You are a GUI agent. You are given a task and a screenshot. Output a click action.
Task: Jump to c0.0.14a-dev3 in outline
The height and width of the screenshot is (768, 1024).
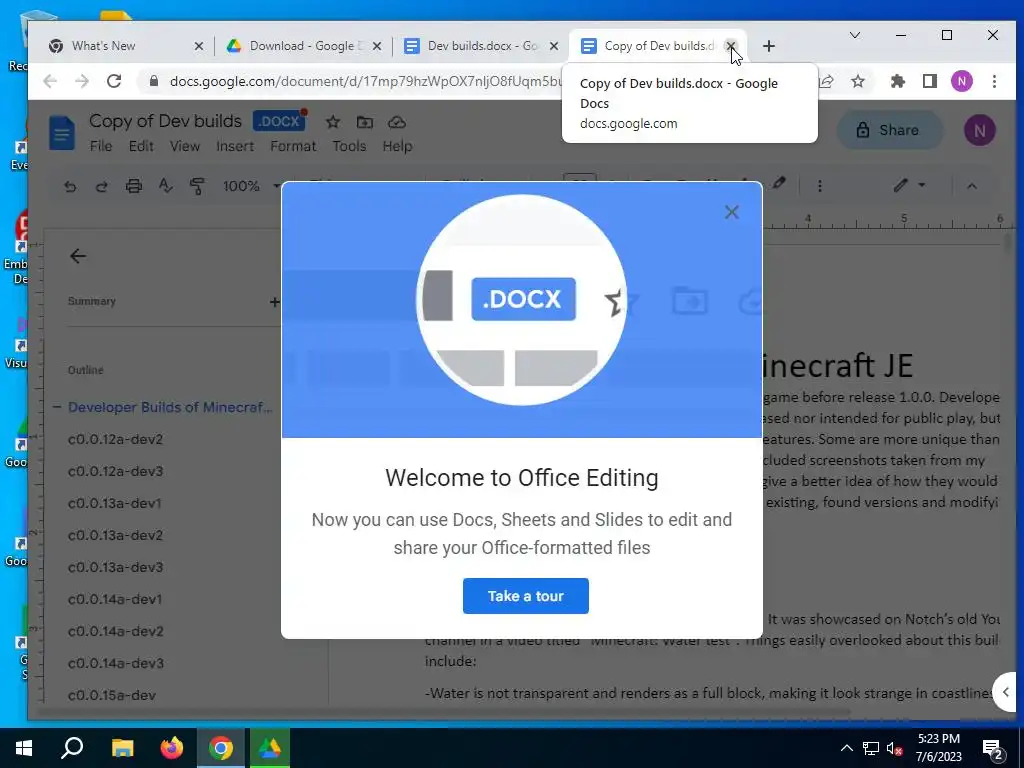pos(115,663)
